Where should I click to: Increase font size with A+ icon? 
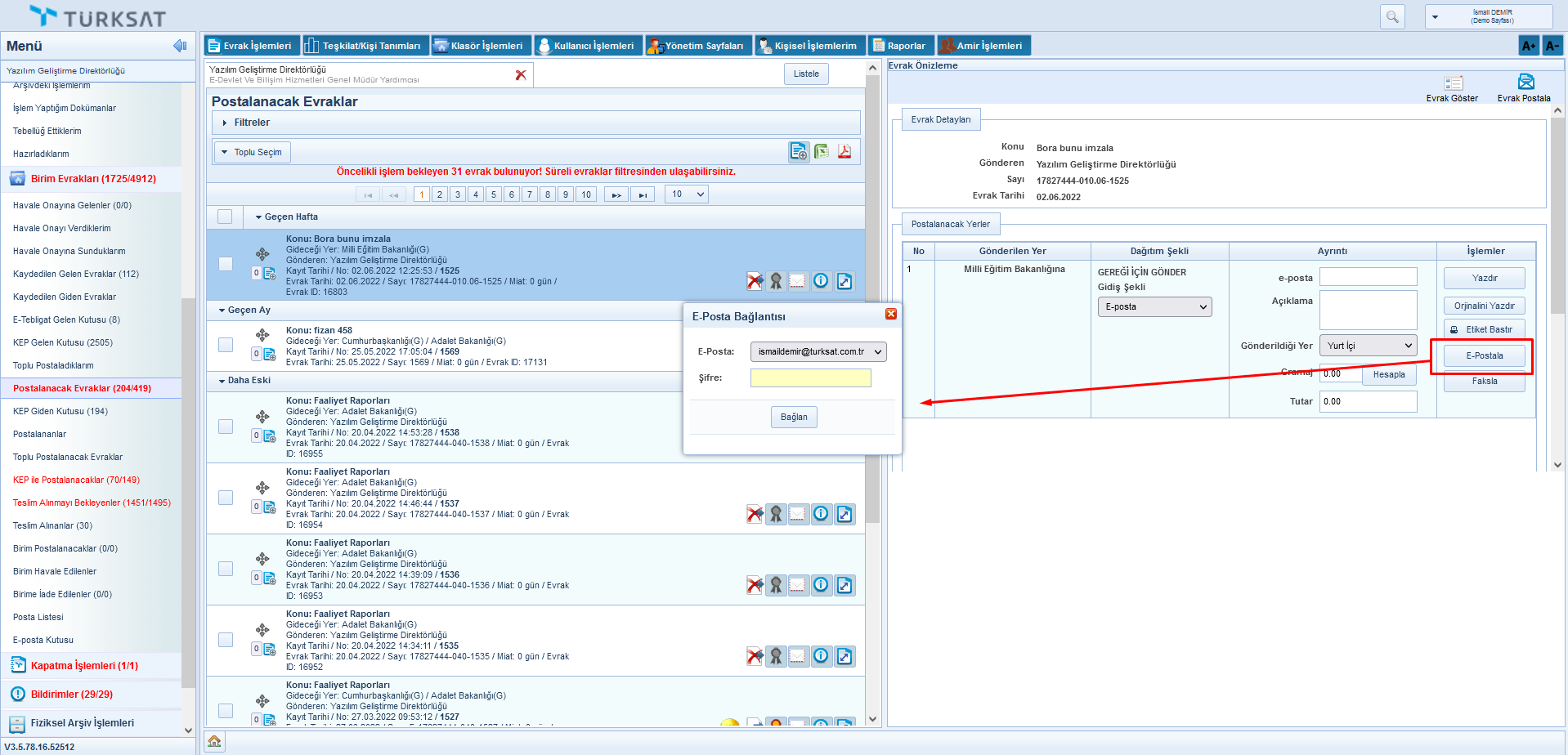tap(1528, 46)
